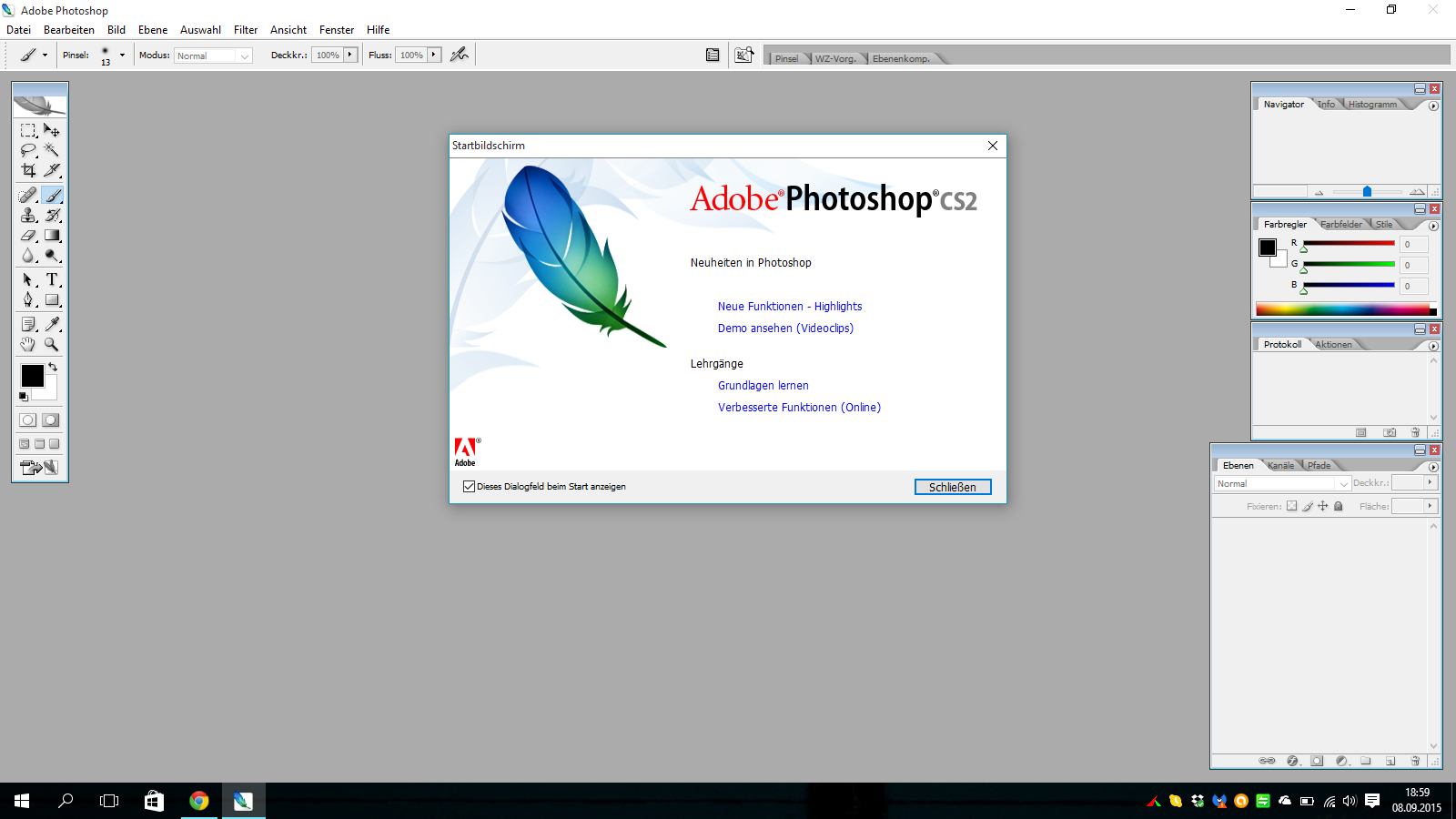Select the Rectangular Marquee tool
The width and height of the screenshot is (1456, 819).
[x=28, y=130]
